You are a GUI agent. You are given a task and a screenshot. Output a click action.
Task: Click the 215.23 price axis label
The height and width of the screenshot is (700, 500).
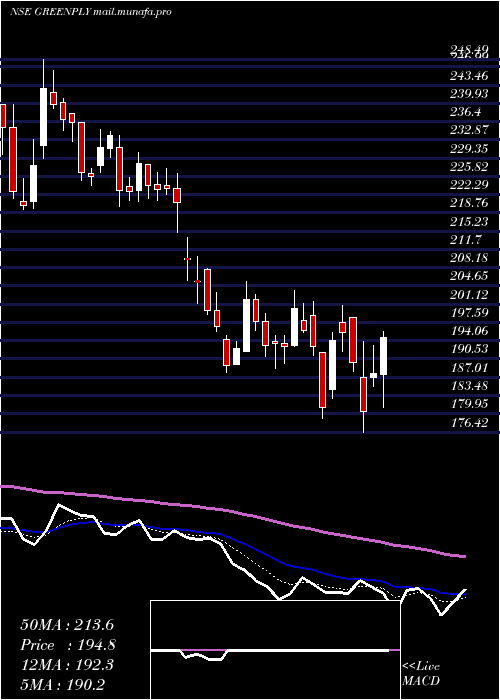tap(469, 221)
